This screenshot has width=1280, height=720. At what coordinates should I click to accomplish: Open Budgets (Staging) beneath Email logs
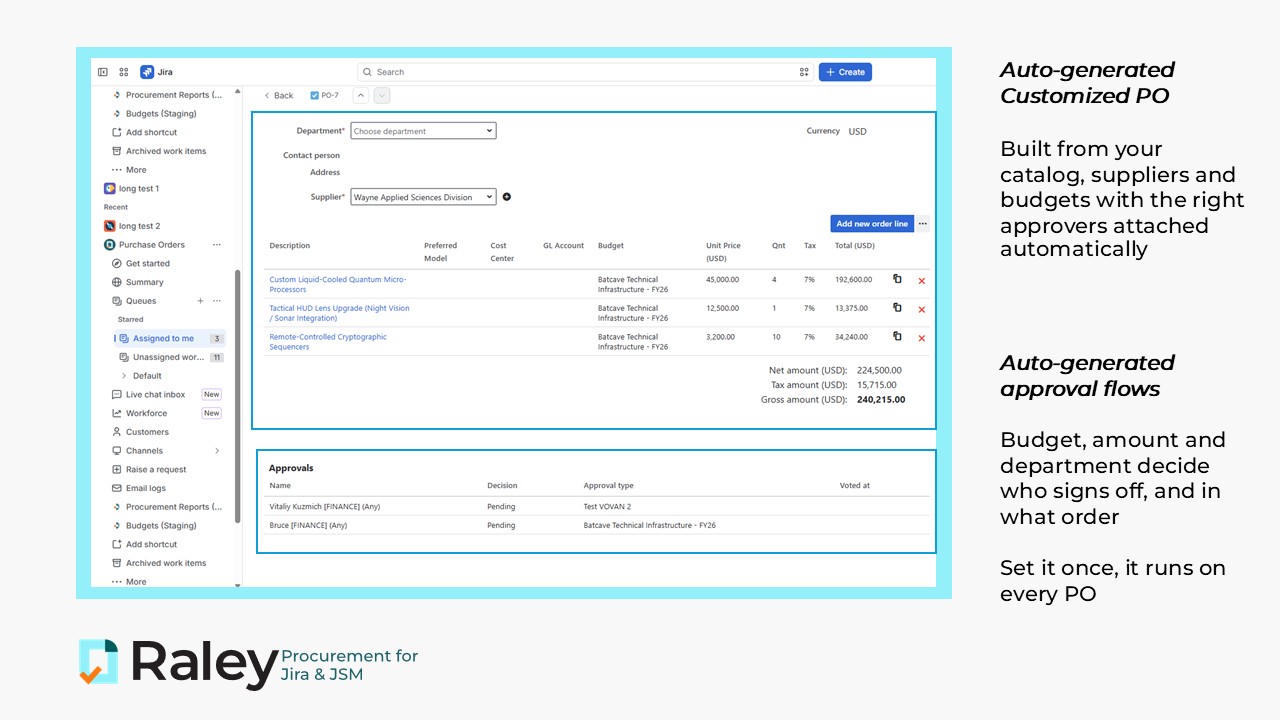161,526
